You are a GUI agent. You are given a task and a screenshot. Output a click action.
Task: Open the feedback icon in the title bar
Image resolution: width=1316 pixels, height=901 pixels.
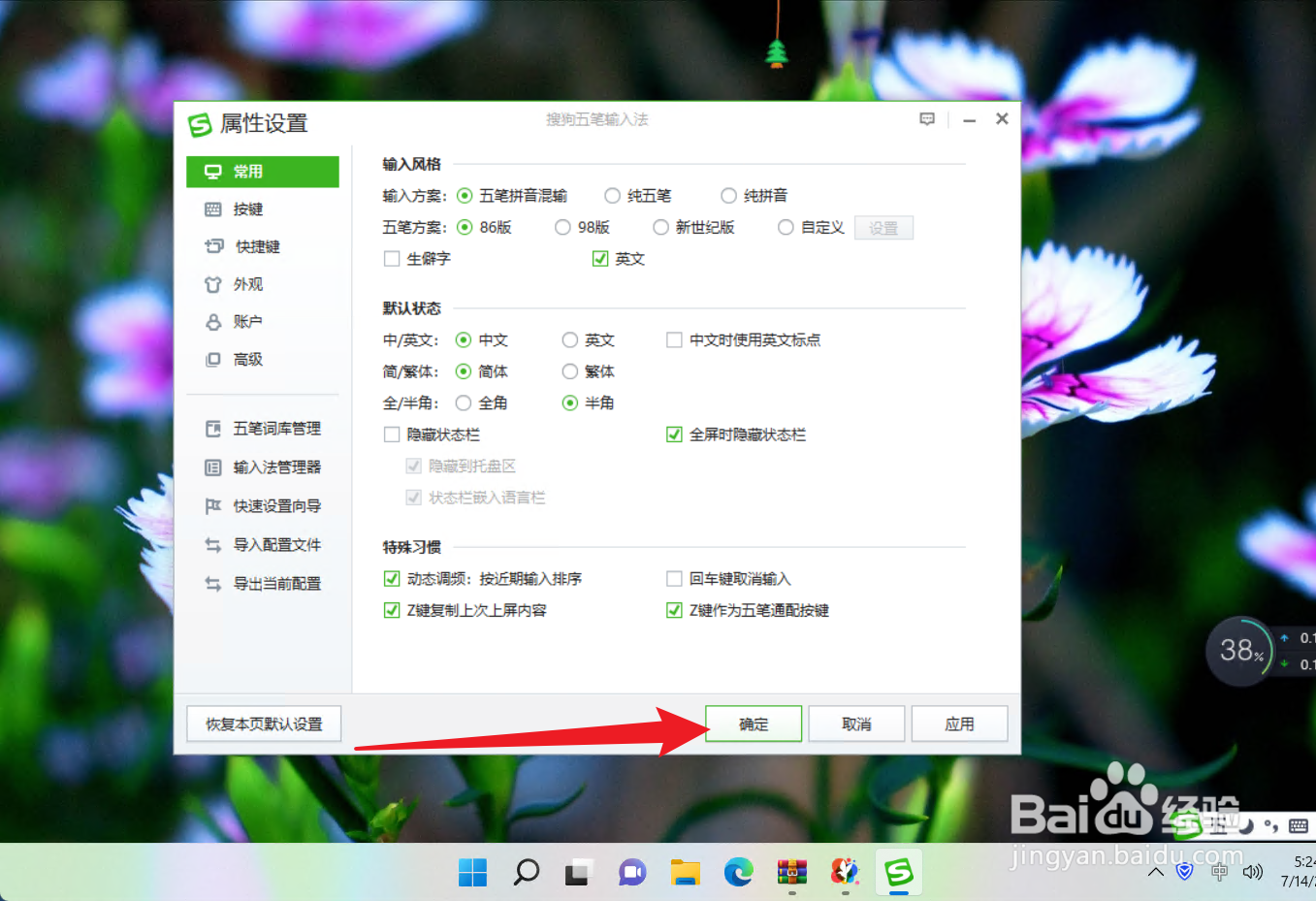927,119
